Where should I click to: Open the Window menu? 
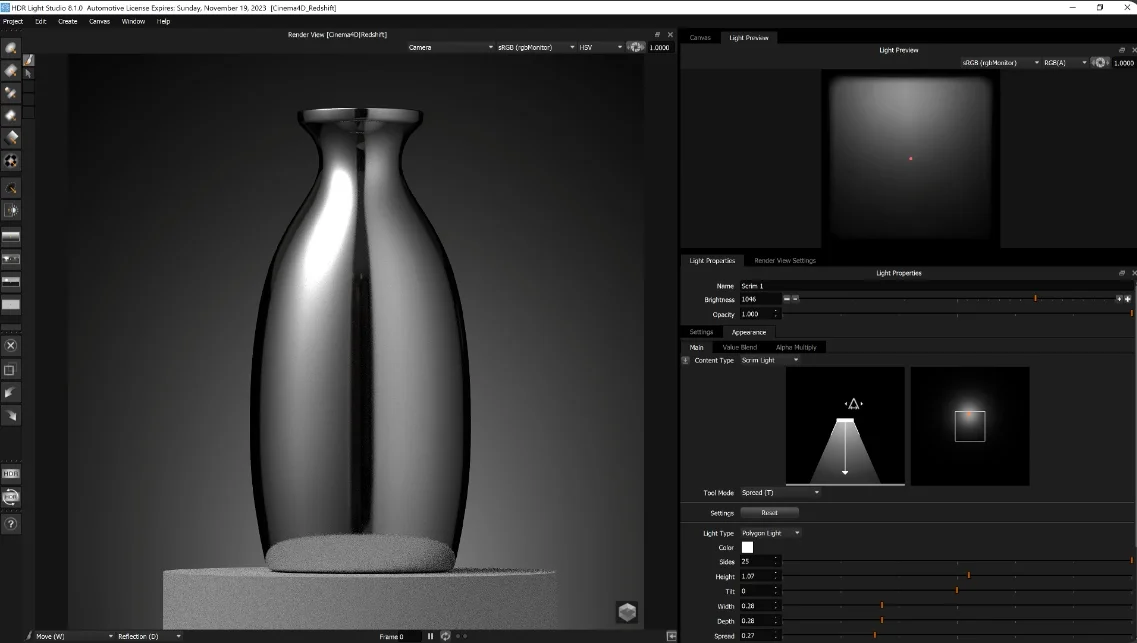tap(133, 21)
